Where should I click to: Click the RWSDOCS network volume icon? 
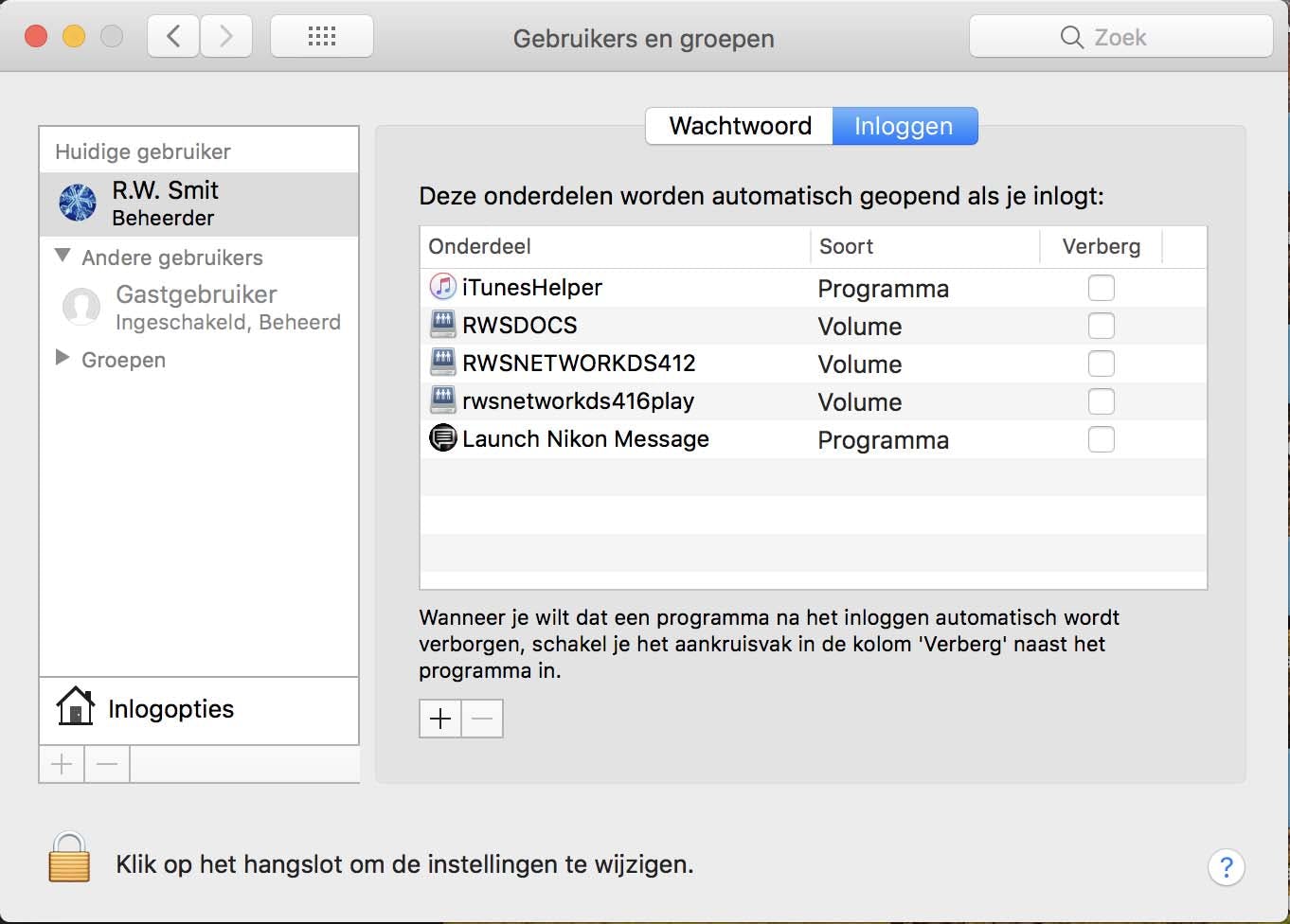click(442, 324)
